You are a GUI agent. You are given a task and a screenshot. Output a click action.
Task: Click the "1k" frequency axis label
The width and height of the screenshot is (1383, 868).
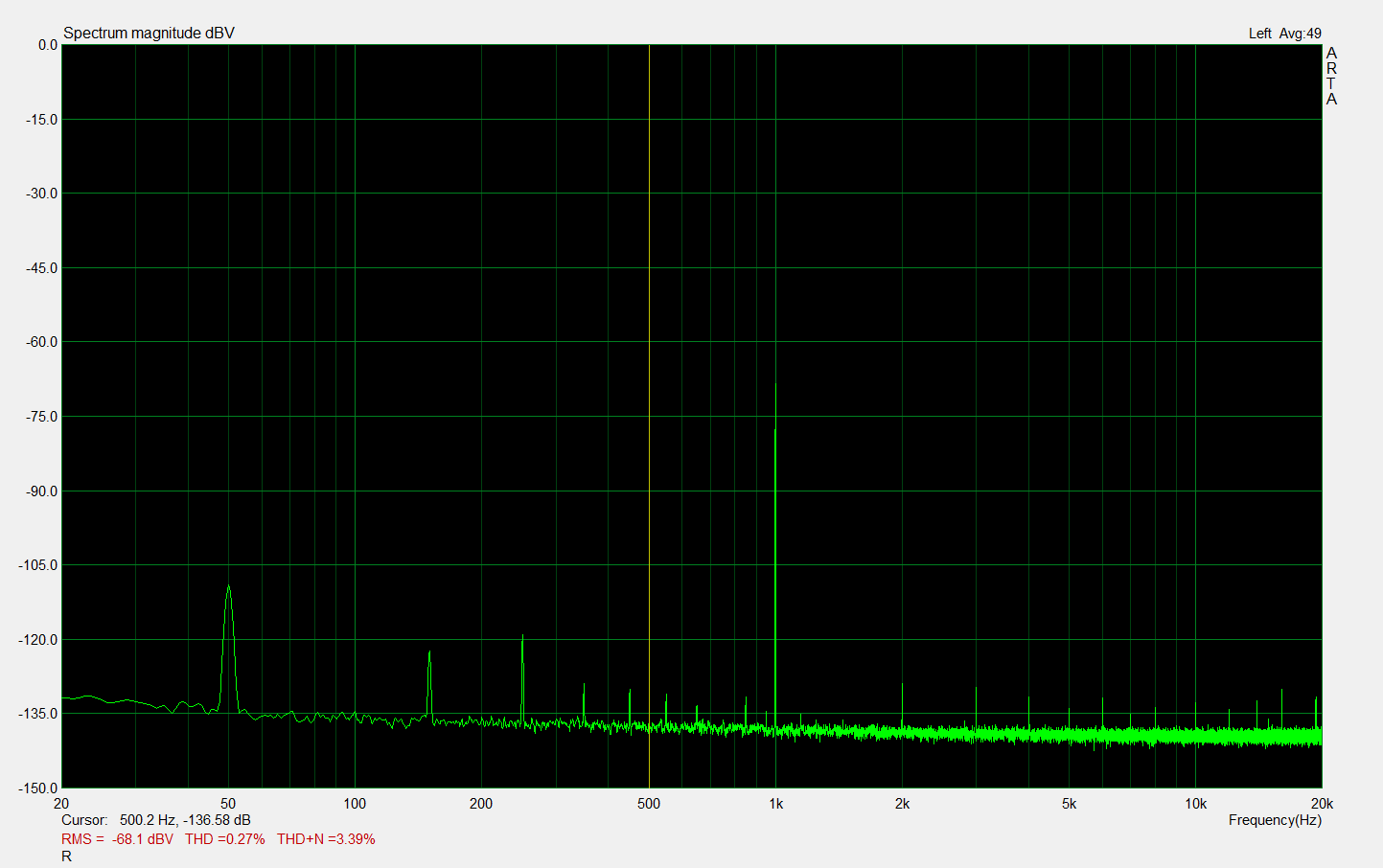pyautogui.click(x=775, y=804)
